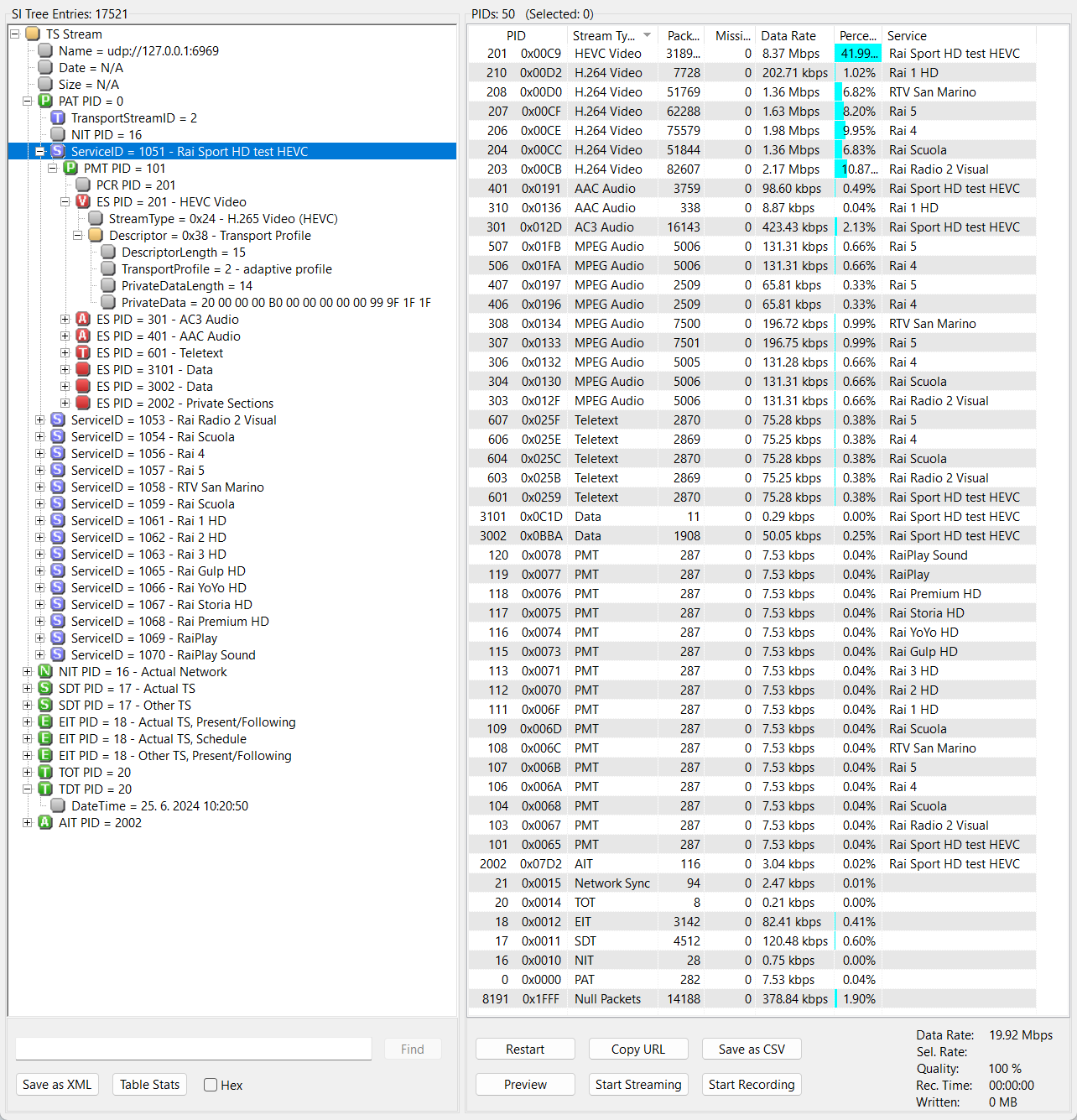Click the green E icon of EIT Actual TS, Schedule

point(45,739)
